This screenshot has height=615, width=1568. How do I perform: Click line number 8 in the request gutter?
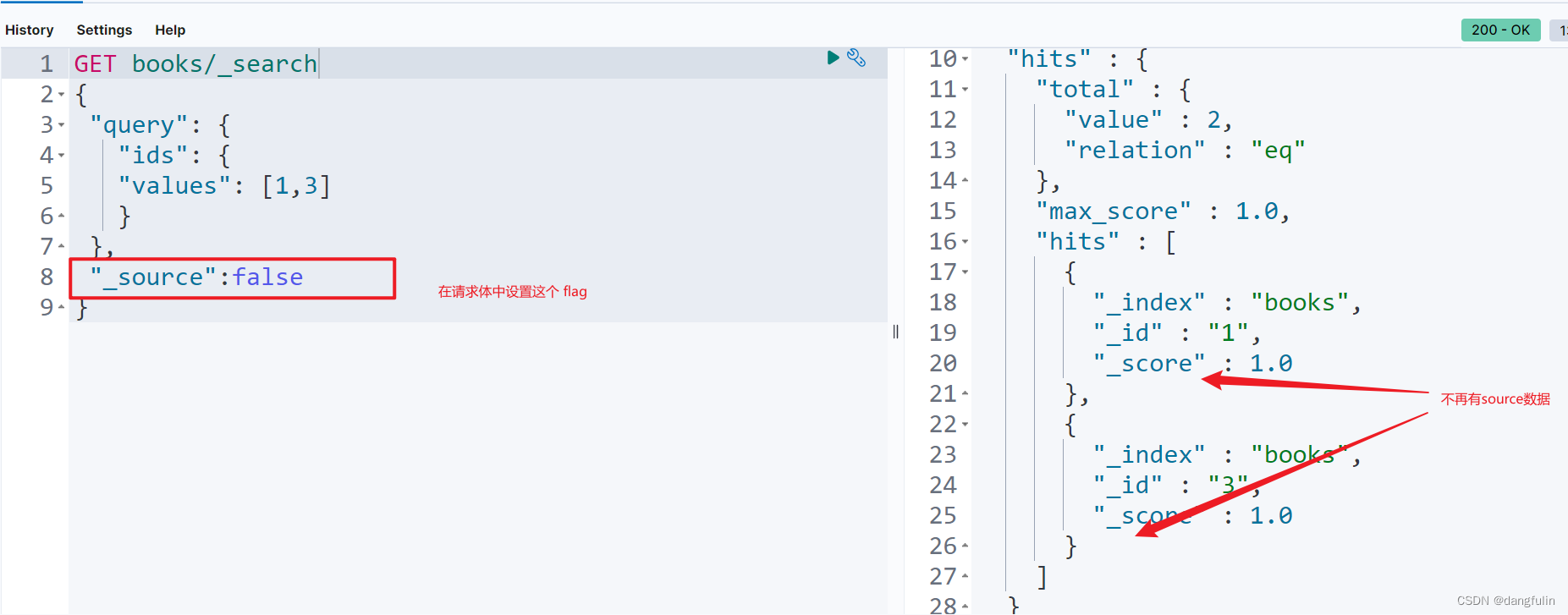[x=47, y=277]
